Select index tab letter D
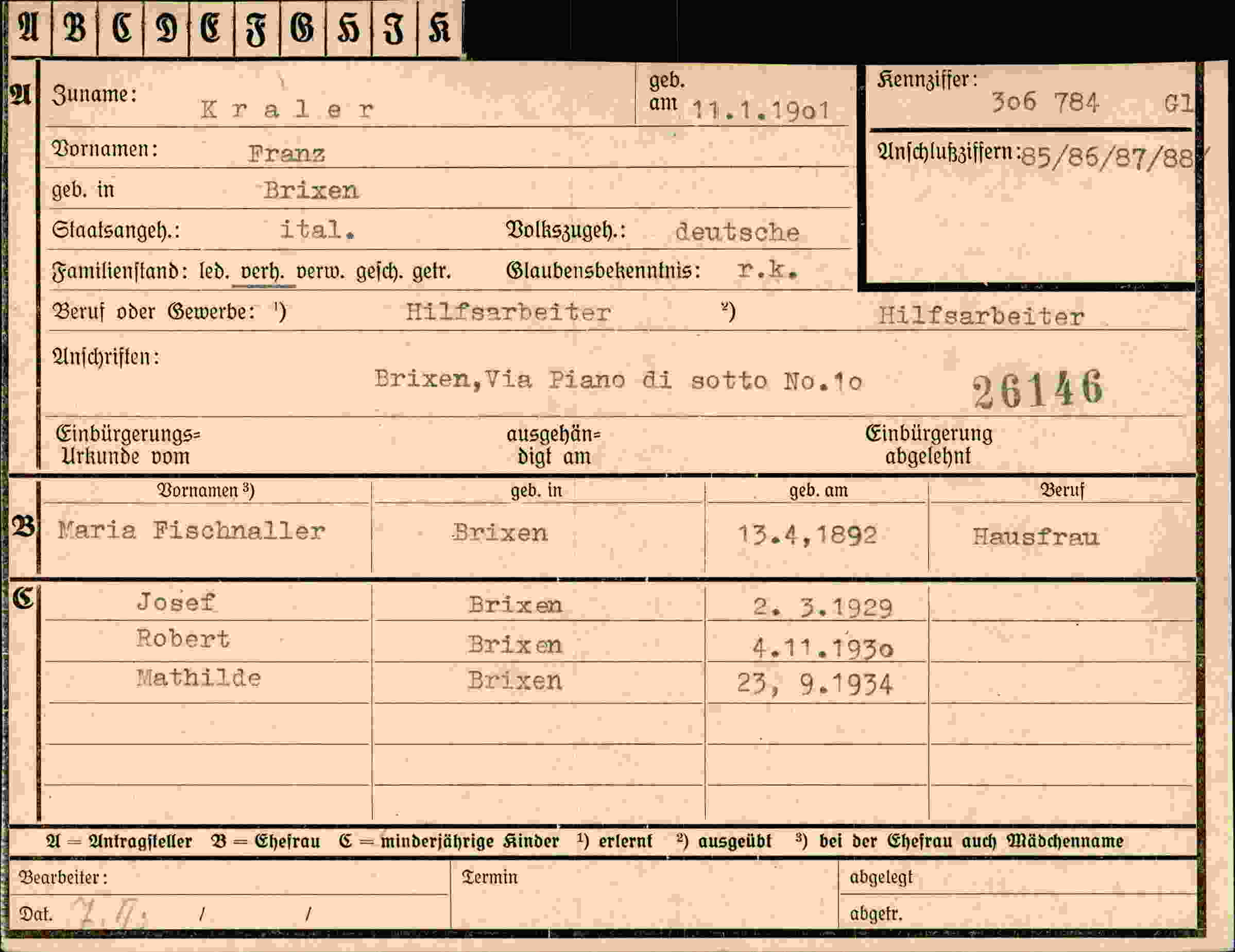The image size is (1235, 952). (167, 28)
